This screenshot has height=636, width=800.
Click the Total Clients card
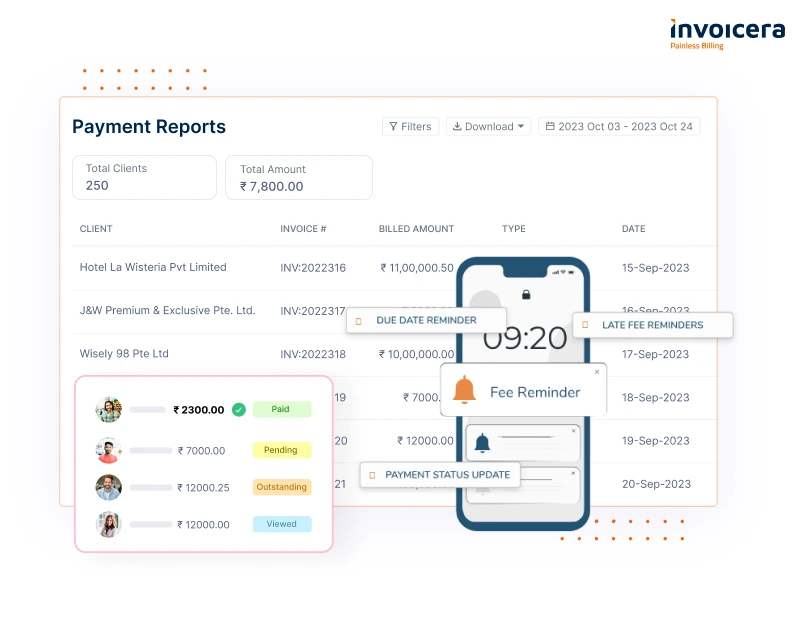click(144, 177)
